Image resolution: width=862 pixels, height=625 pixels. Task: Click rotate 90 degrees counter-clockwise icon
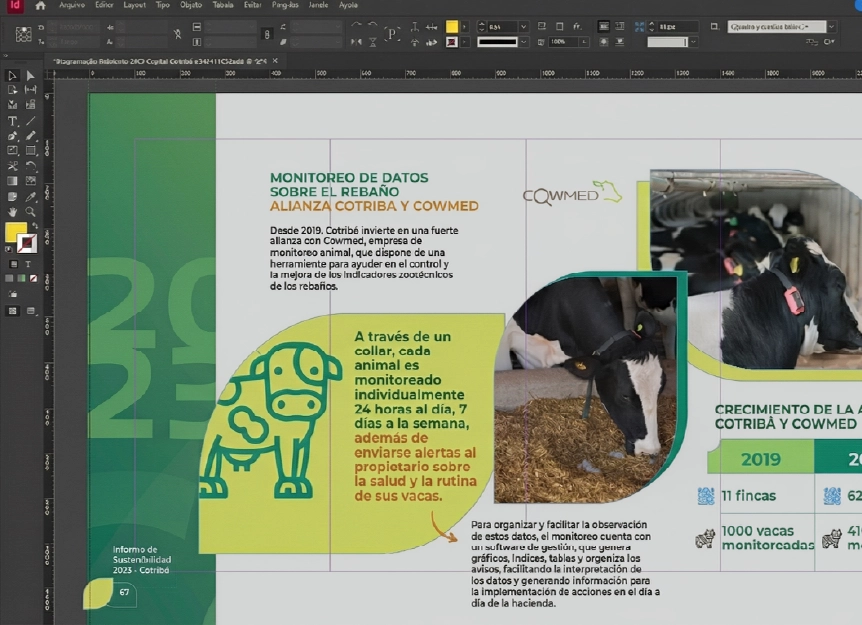372,25
